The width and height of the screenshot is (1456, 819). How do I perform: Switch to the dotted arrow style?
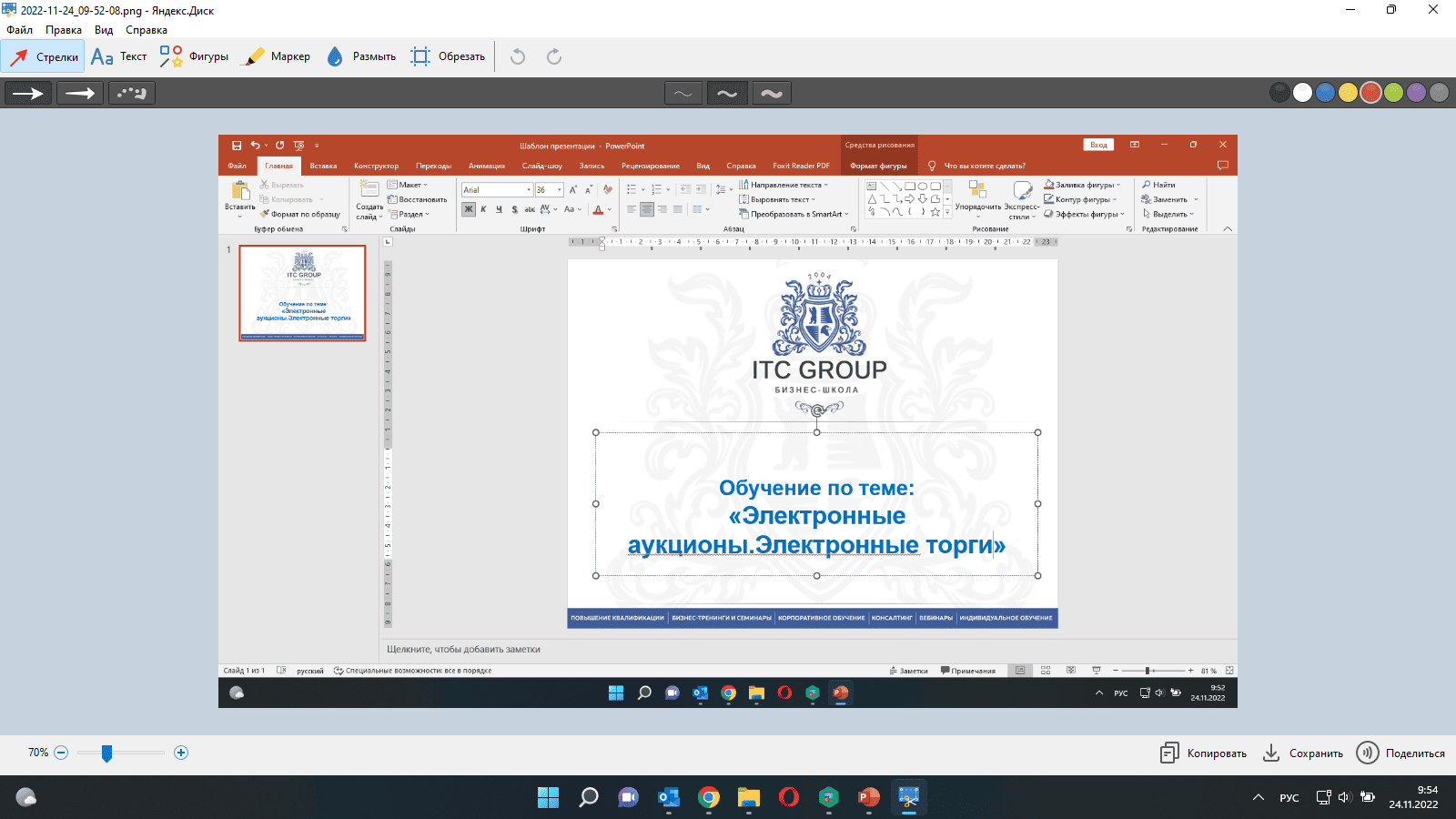click(132, 93)
